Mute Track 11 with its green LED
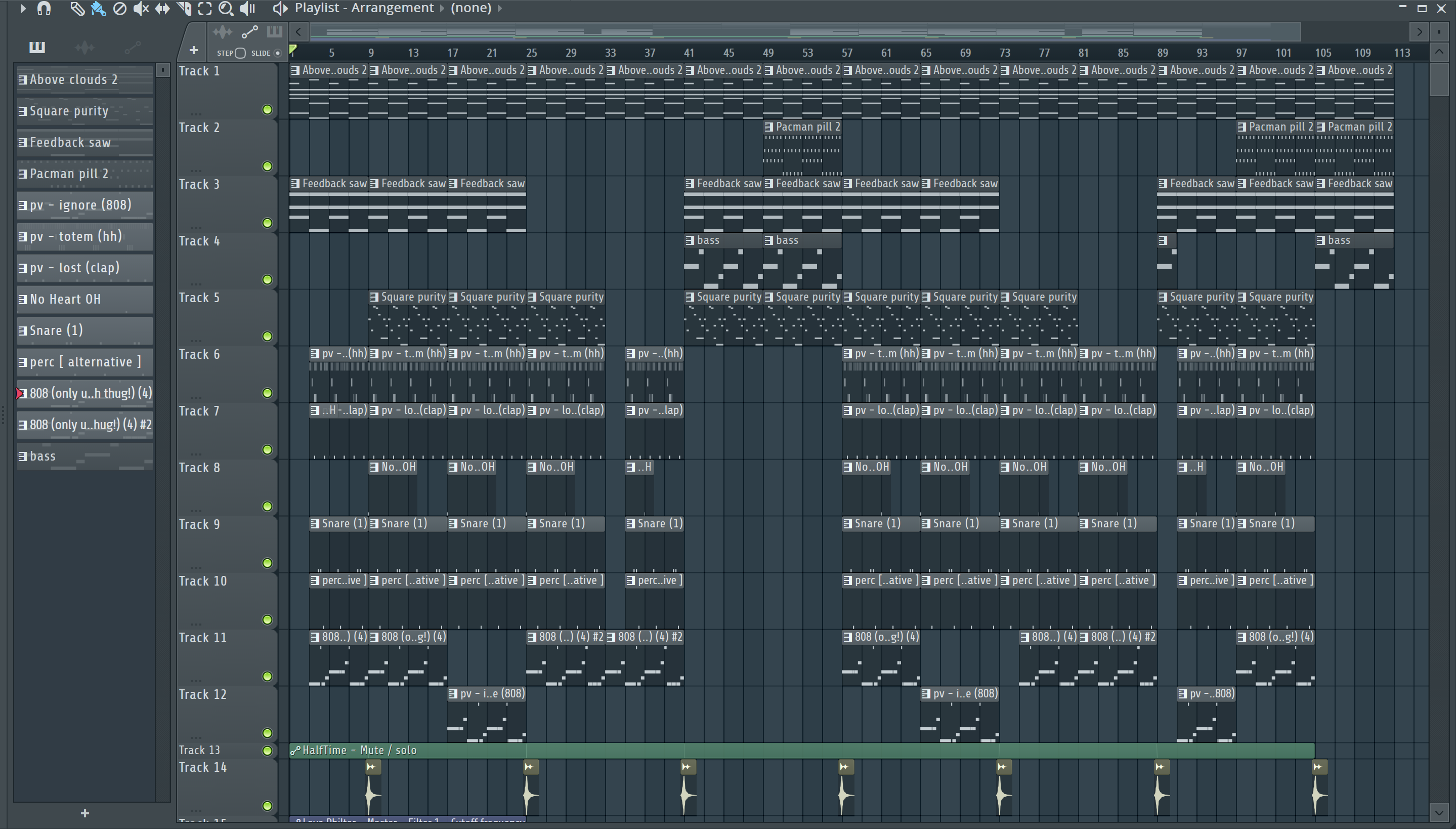 (x=267, y=676)
